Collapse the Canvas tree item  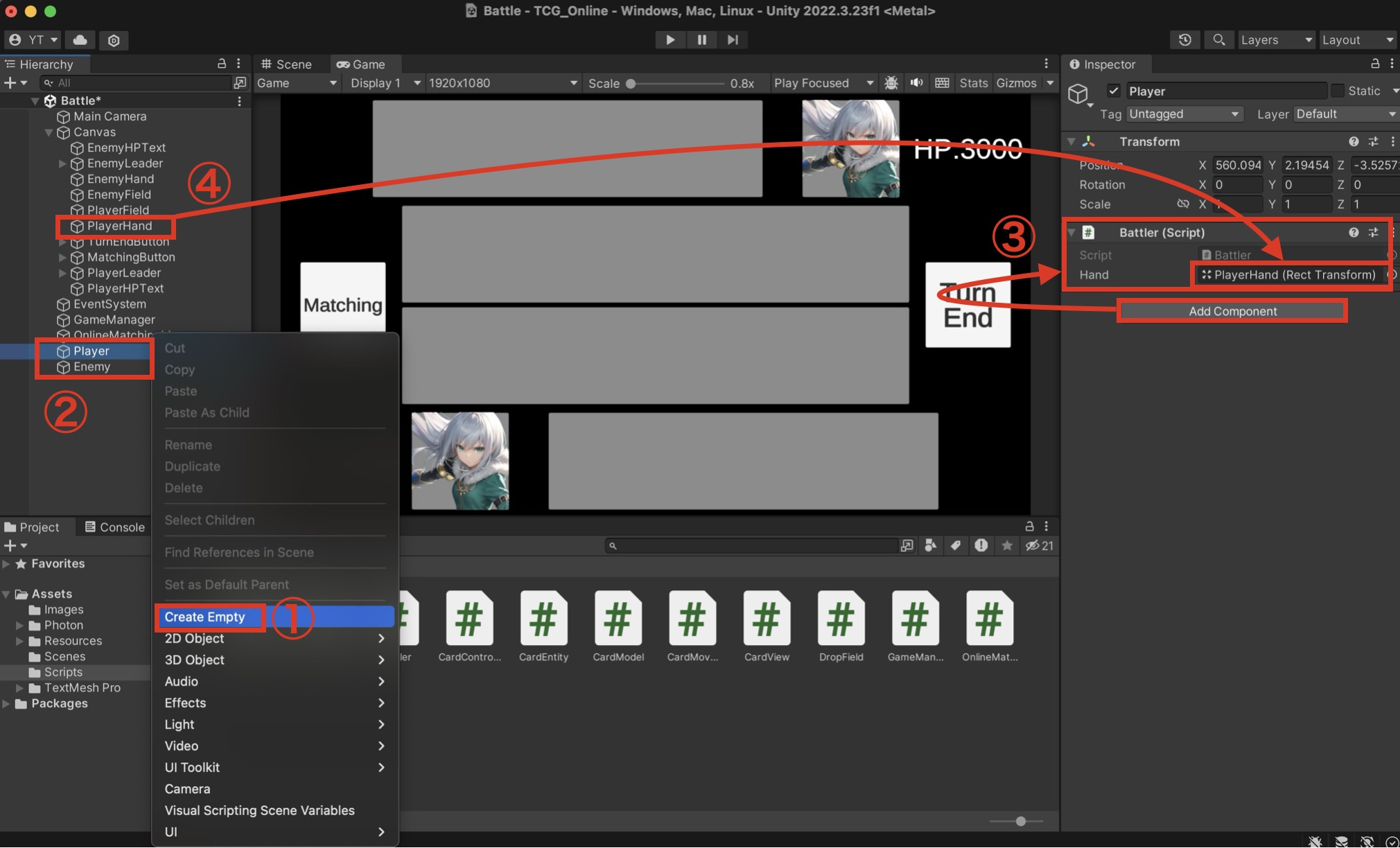[49, 132]
